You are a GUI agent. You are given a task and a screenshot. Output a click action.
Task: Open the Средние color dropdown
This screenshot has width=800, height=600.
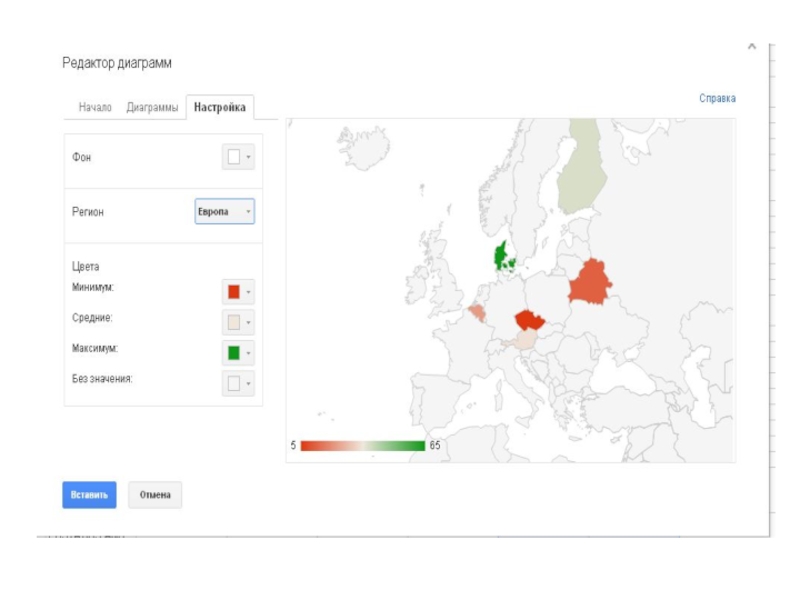(238, 322)
